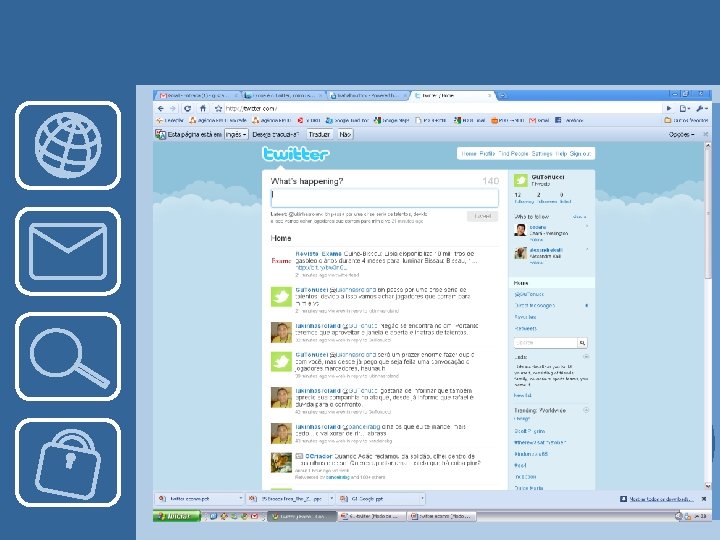Viewport: 720px width, 540px height.
Task: Click the green bird avatar in profile panel
Action: [x=521, y=180]
